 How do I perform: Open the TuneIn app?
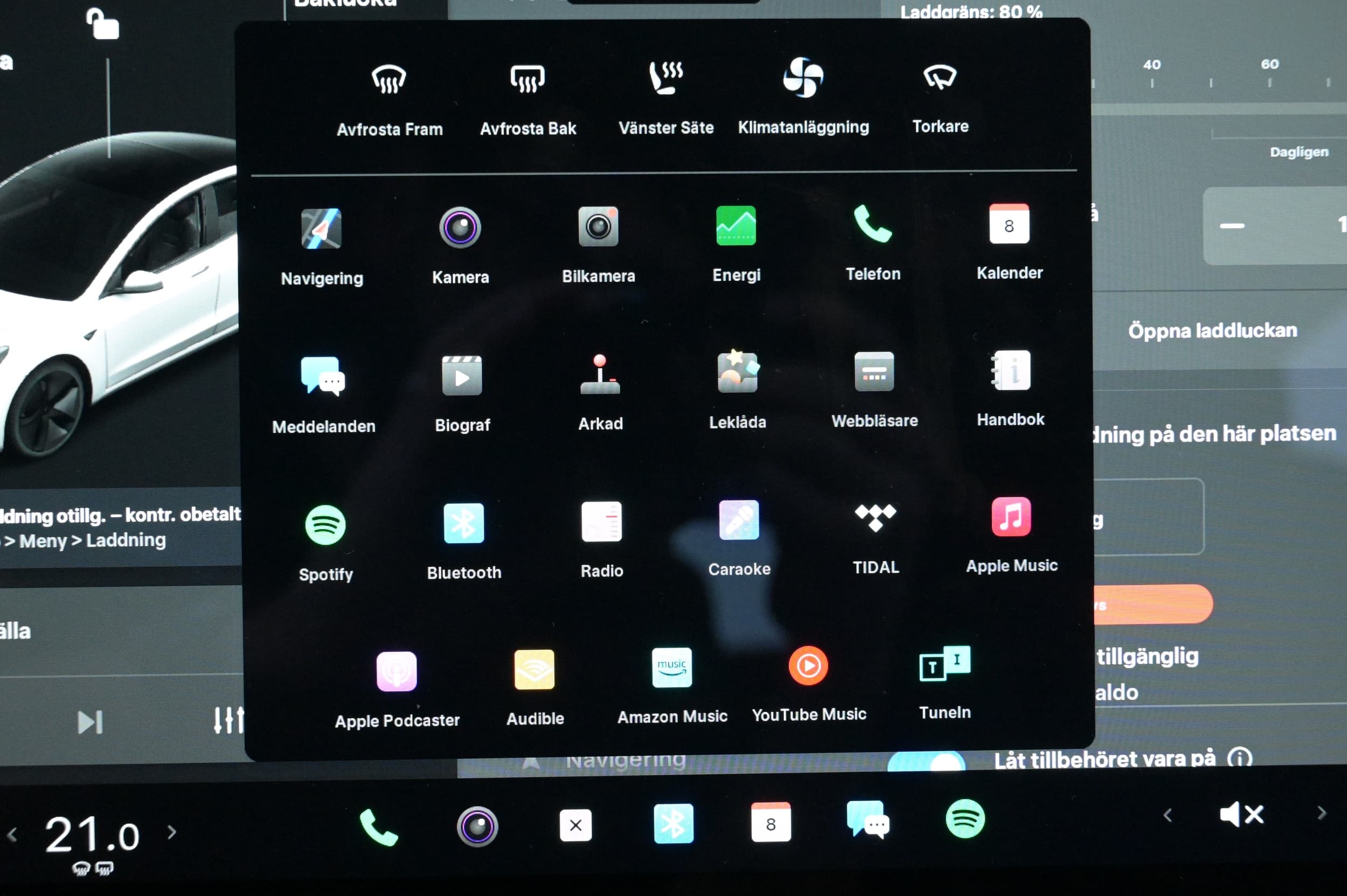pos(945,683)
